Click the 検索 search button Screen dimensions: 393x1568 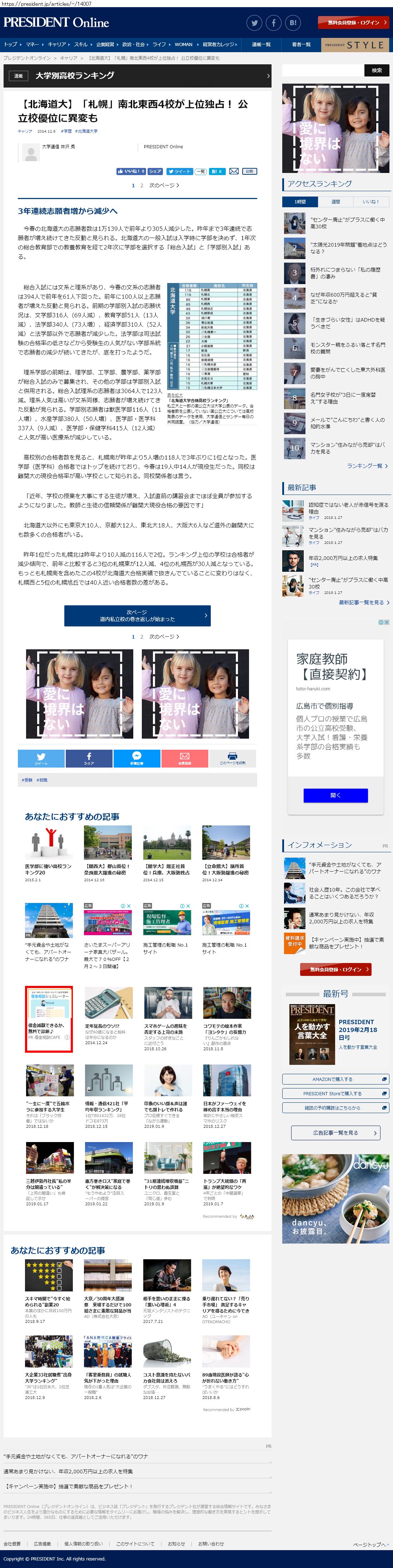point(377,71)
